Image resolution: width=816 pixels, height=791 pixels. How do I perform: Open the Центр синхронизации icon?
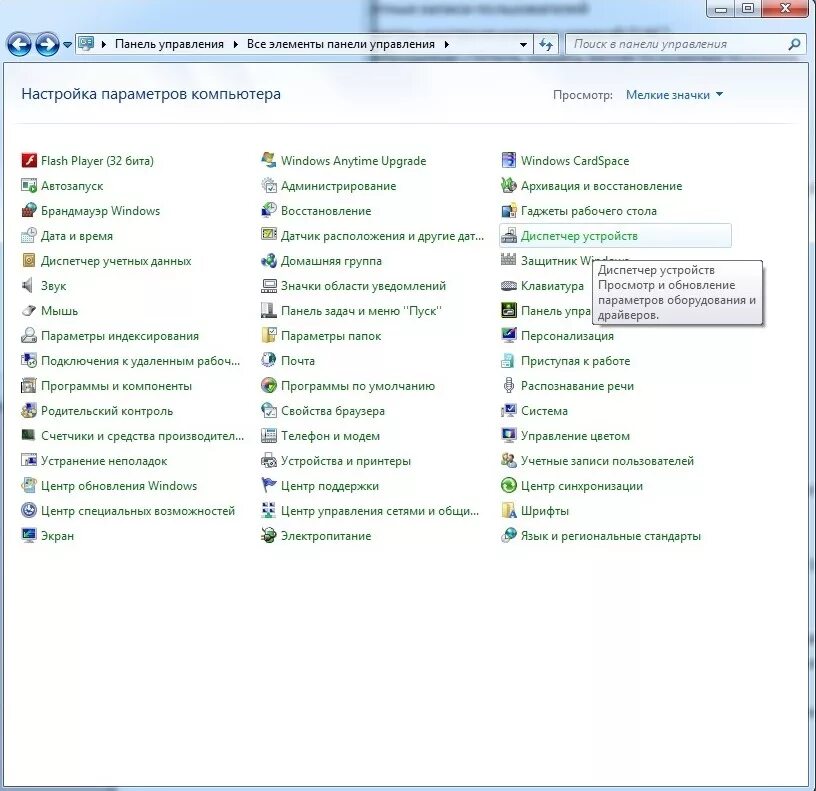click(508, 485)
